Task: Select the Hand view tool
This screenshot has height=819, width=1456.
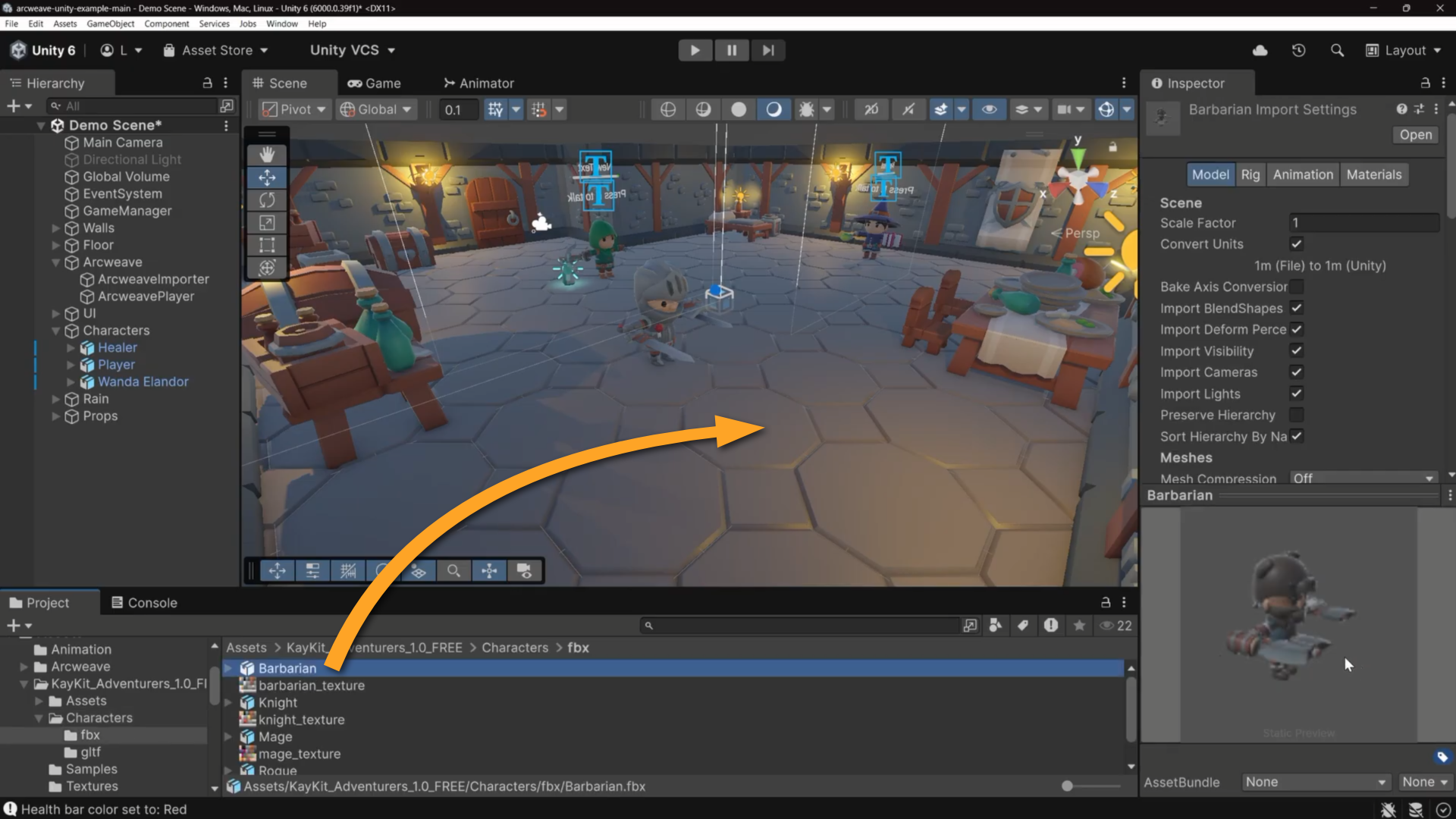Action: click(267, 155)
